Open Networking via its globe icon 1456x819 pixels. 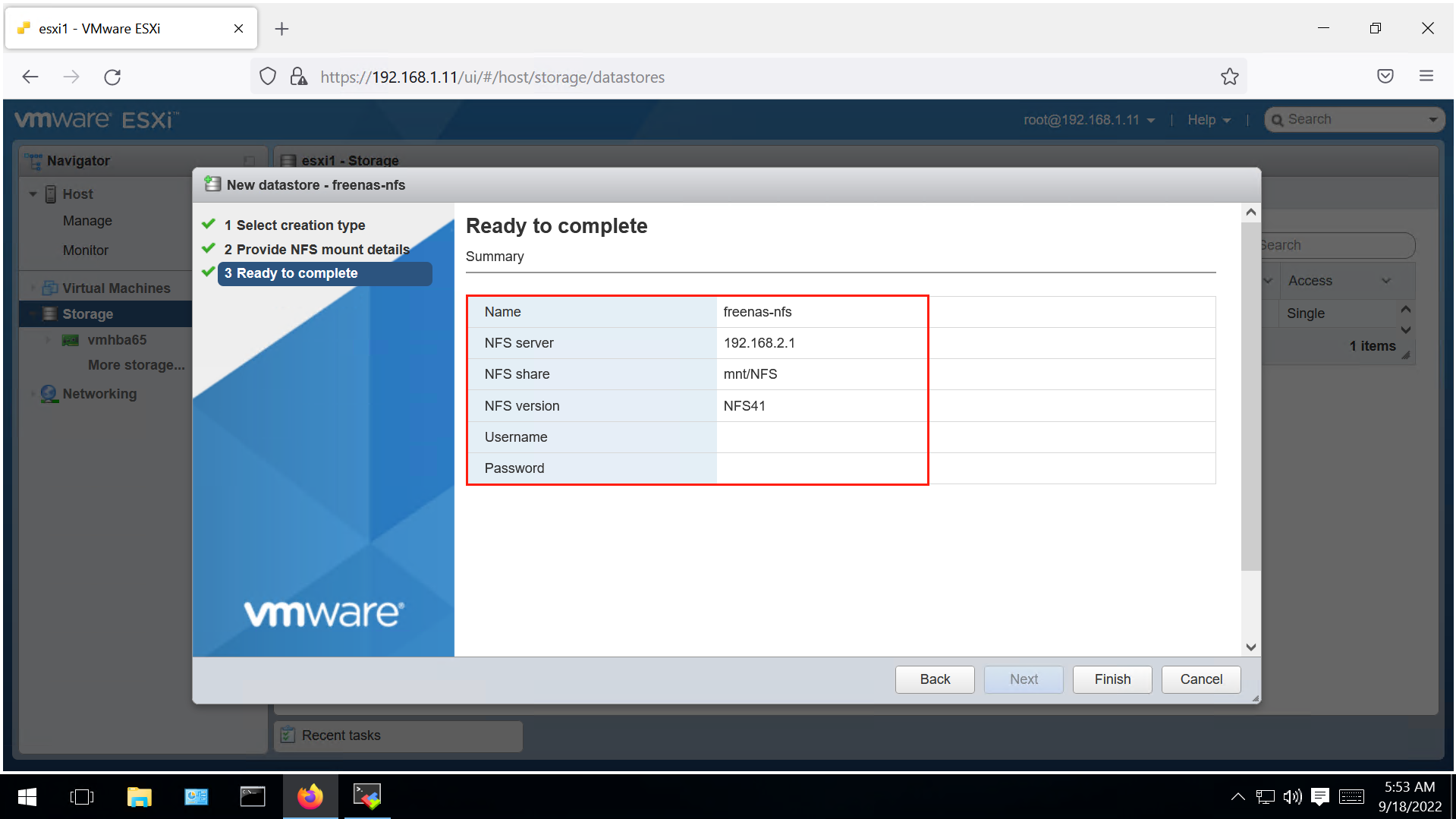coord(48,393)
